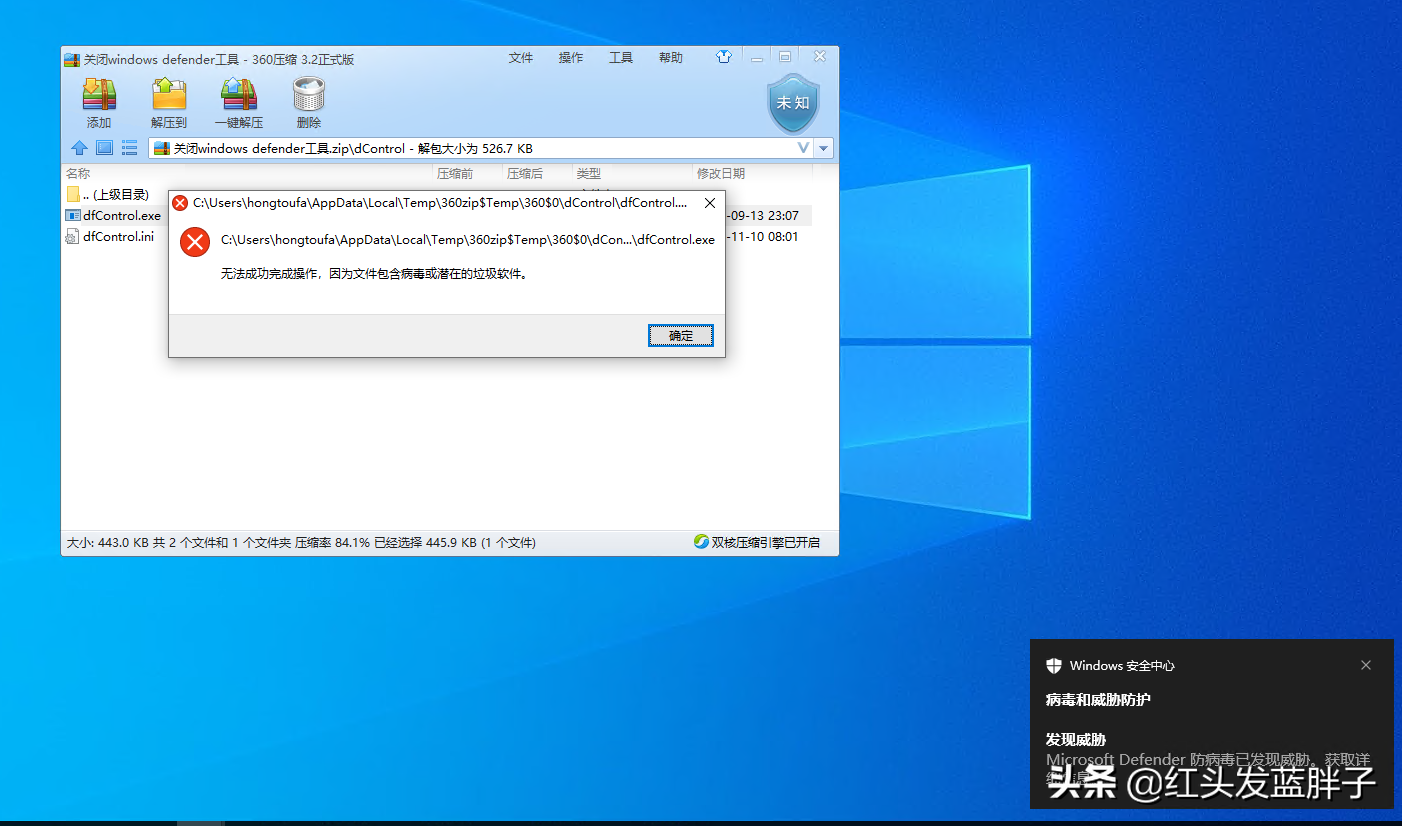
Task: Open the arrow dropdown beside the address bar
Action: (824, 148)
